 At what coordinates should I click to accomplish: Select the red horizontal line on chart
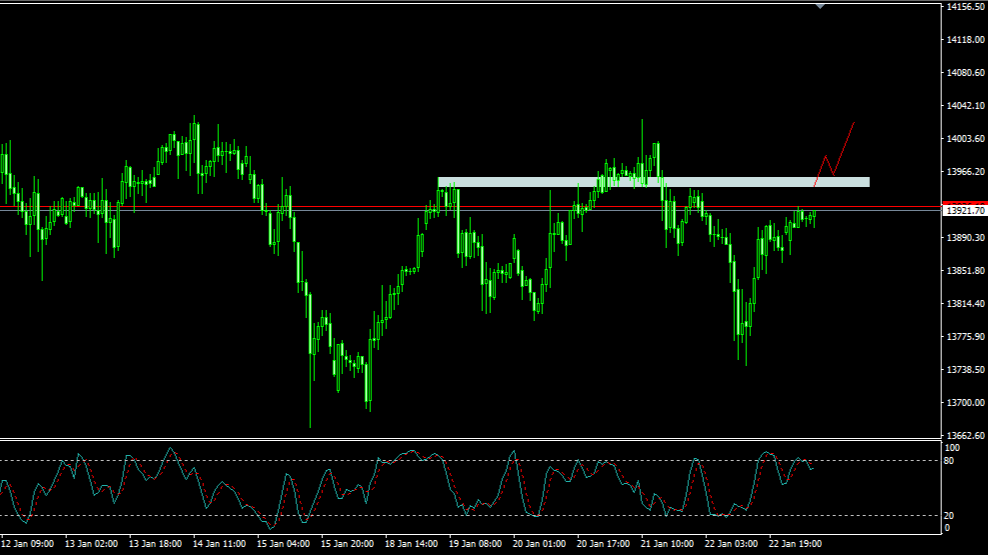[471, 206]
